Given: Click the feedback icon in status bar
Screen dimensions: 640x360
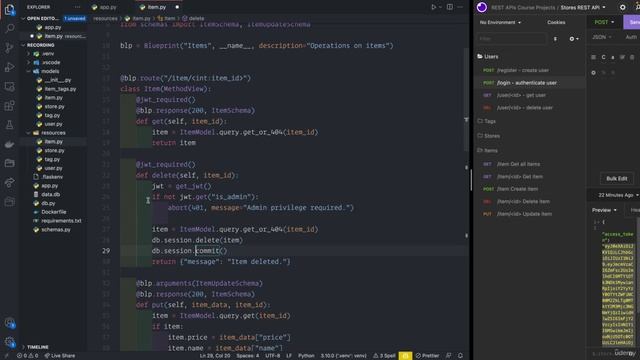Looking at the screenshot, I should [449, 356].
